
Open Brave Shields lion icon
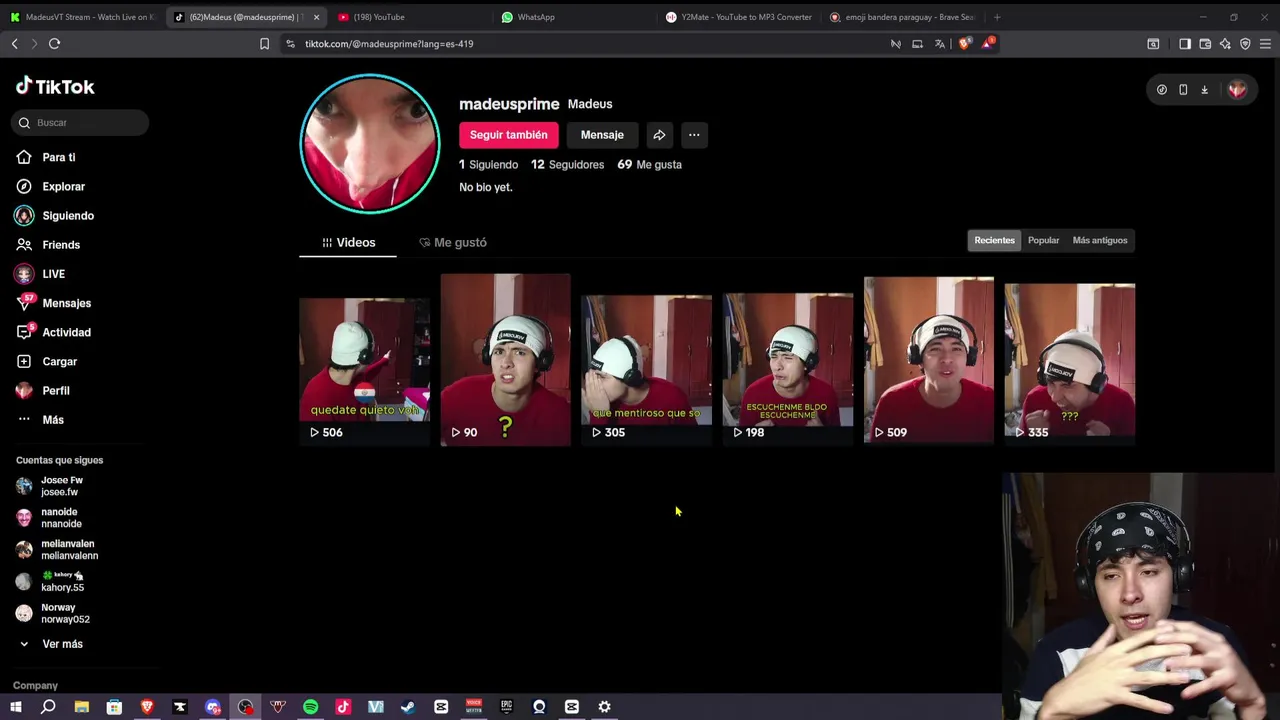963,44
